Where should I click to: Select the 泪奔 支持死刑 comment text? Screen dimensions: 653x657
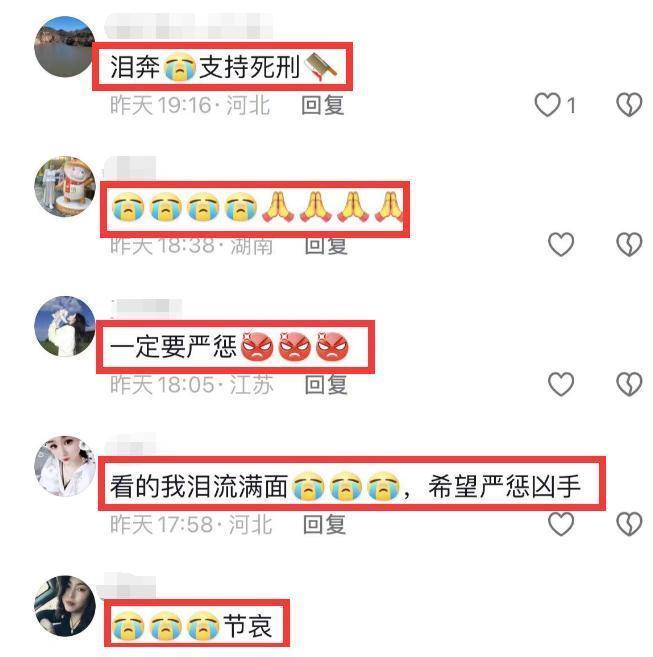coord(223,67)
